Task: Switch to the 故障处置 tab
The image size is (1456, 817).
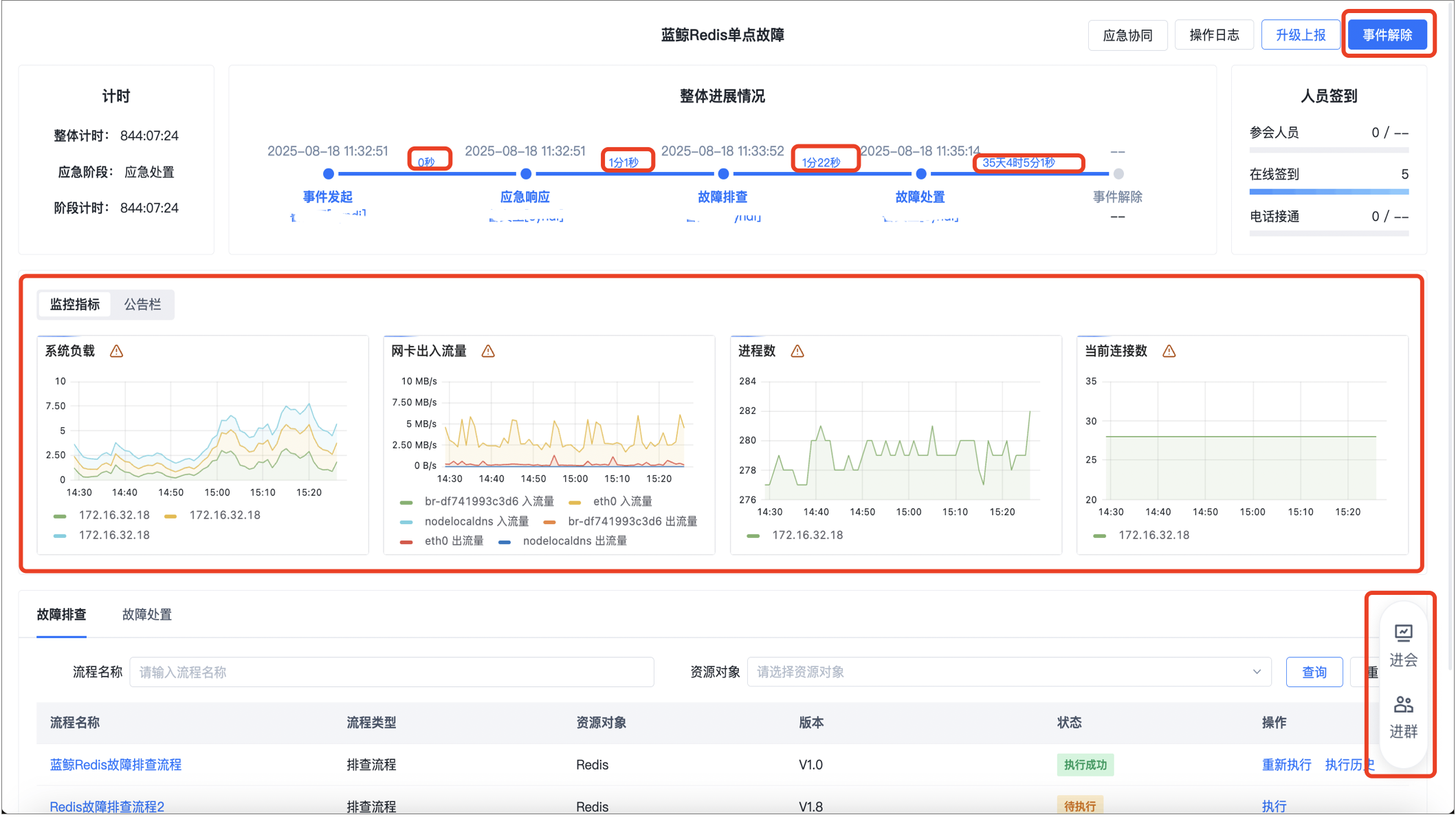Action: [146, 615]
